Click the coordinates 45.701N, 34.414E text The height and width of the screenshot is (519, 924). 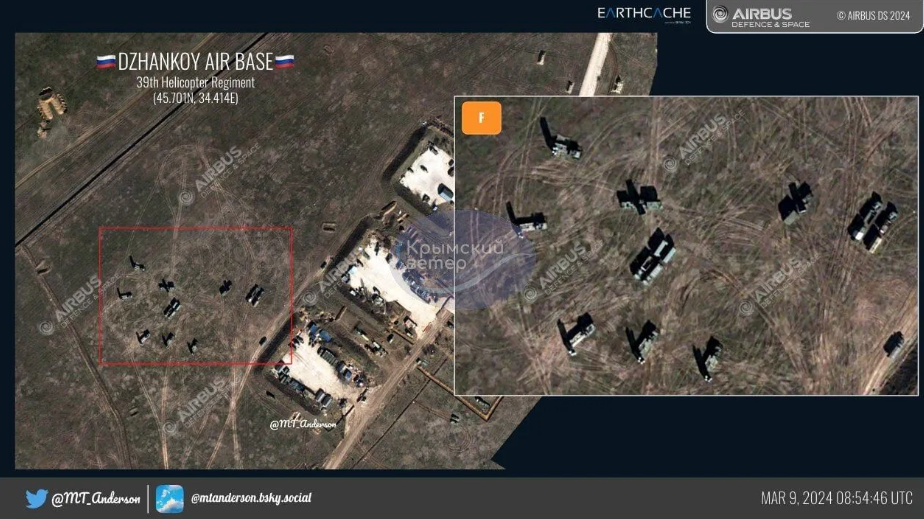pos(196,98)
